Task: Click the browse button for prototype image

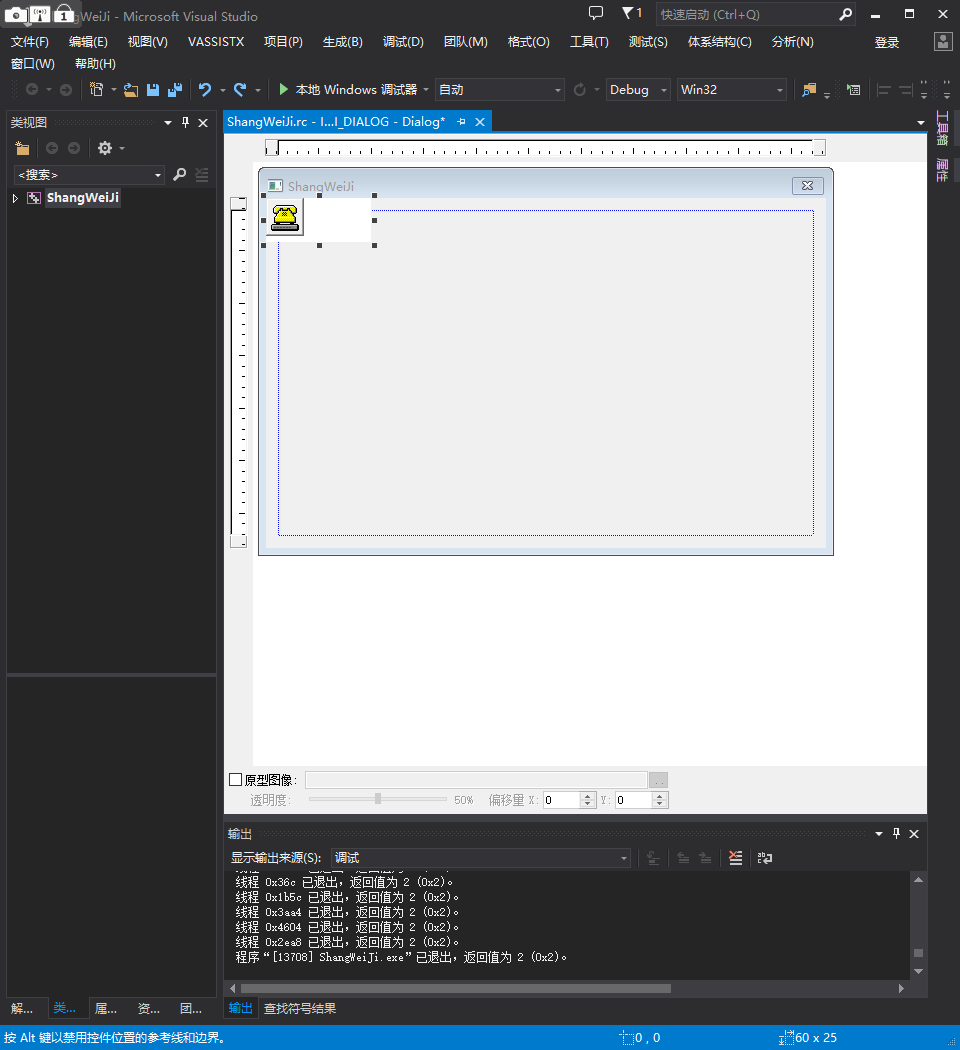Action: point(659,780)
